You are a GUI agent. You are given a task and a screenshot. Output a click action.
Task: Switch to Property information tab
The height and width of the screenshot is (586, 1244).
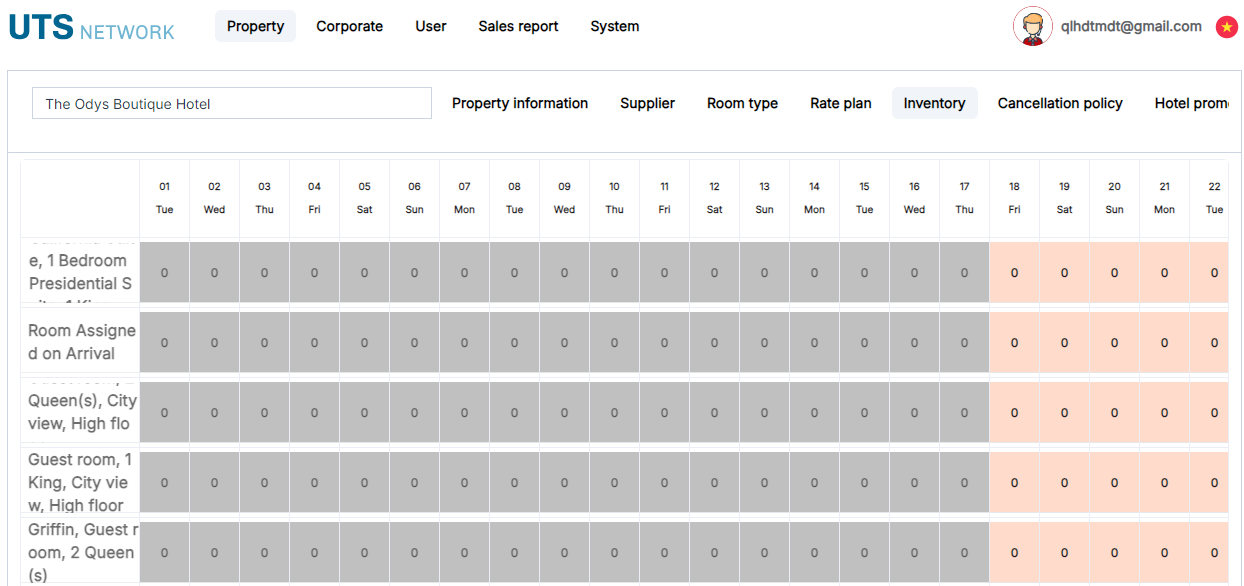[520, 103]
